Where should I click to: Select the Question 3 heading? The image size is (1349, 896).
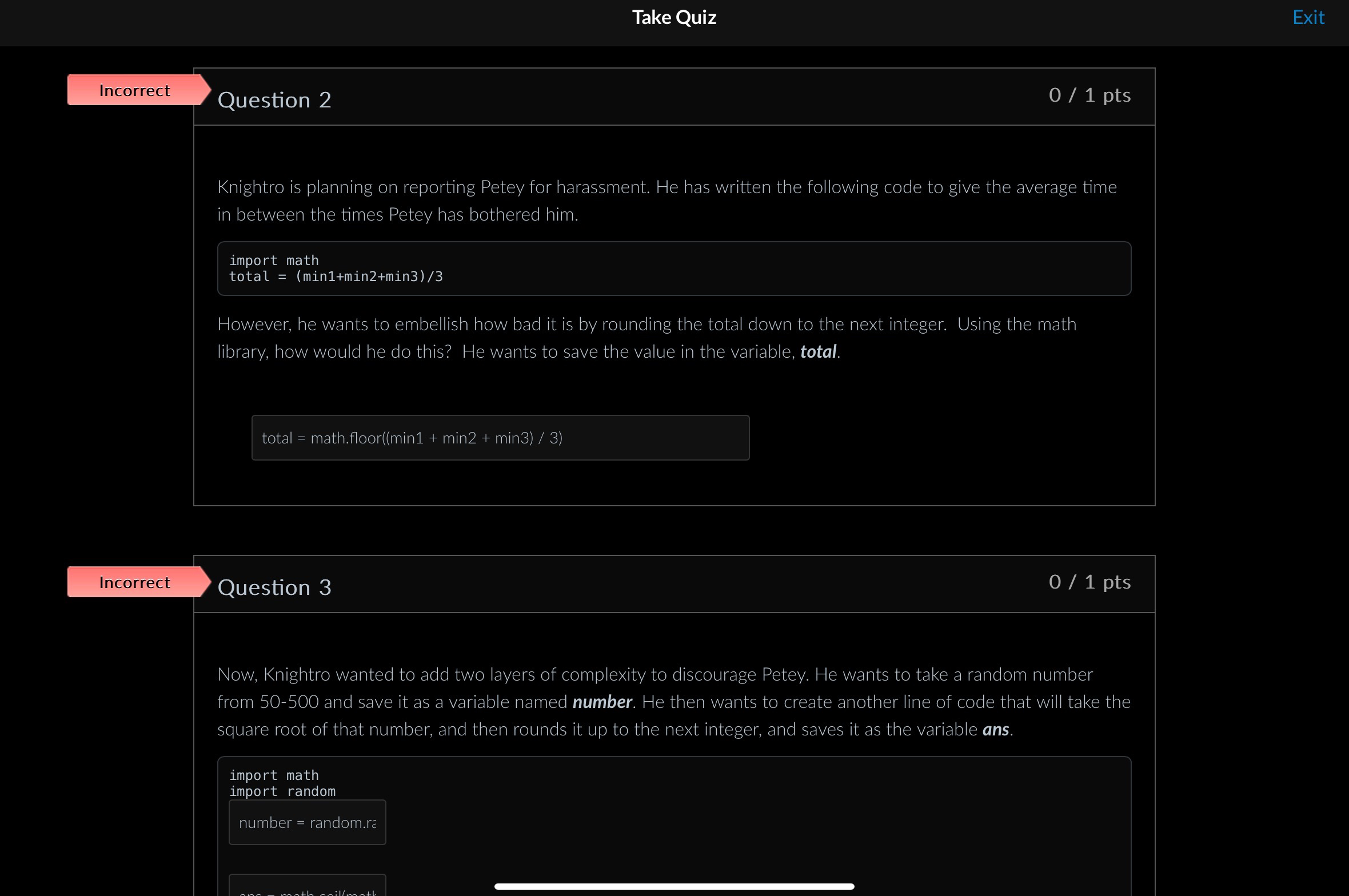click(x=274, y=587)
